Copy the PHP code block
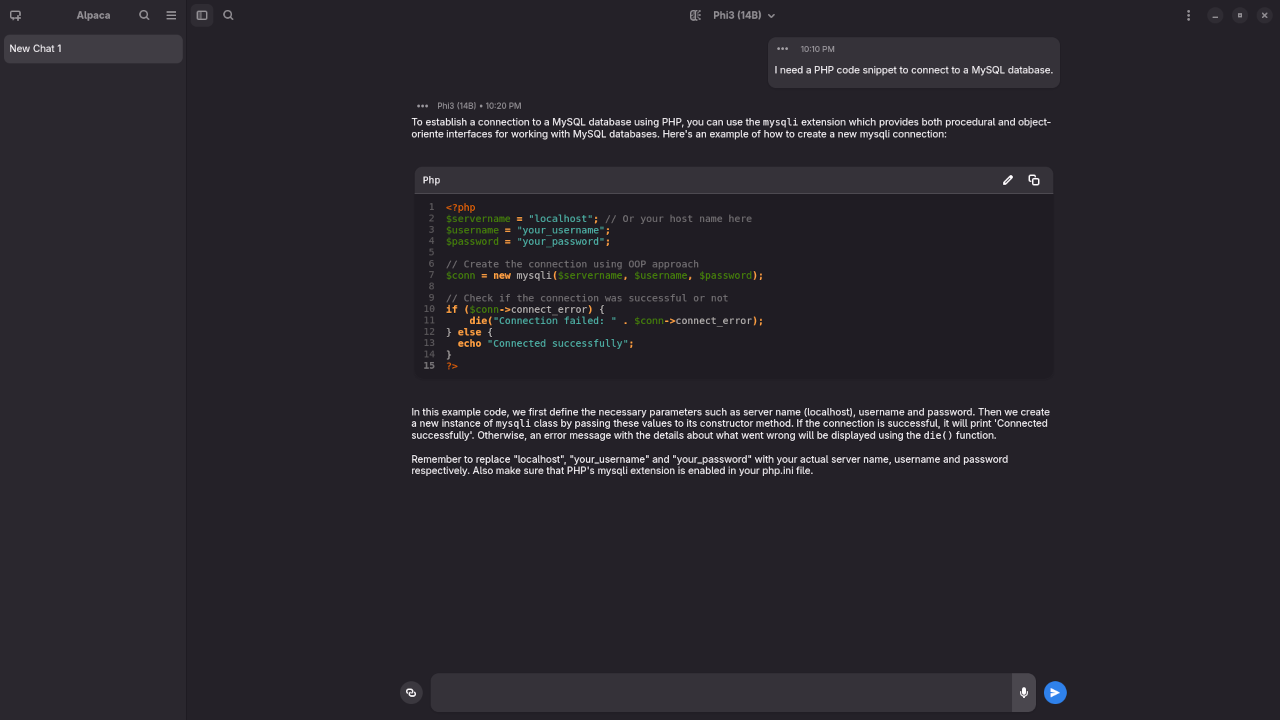 pyautogui.click(x=1034, y=180)
